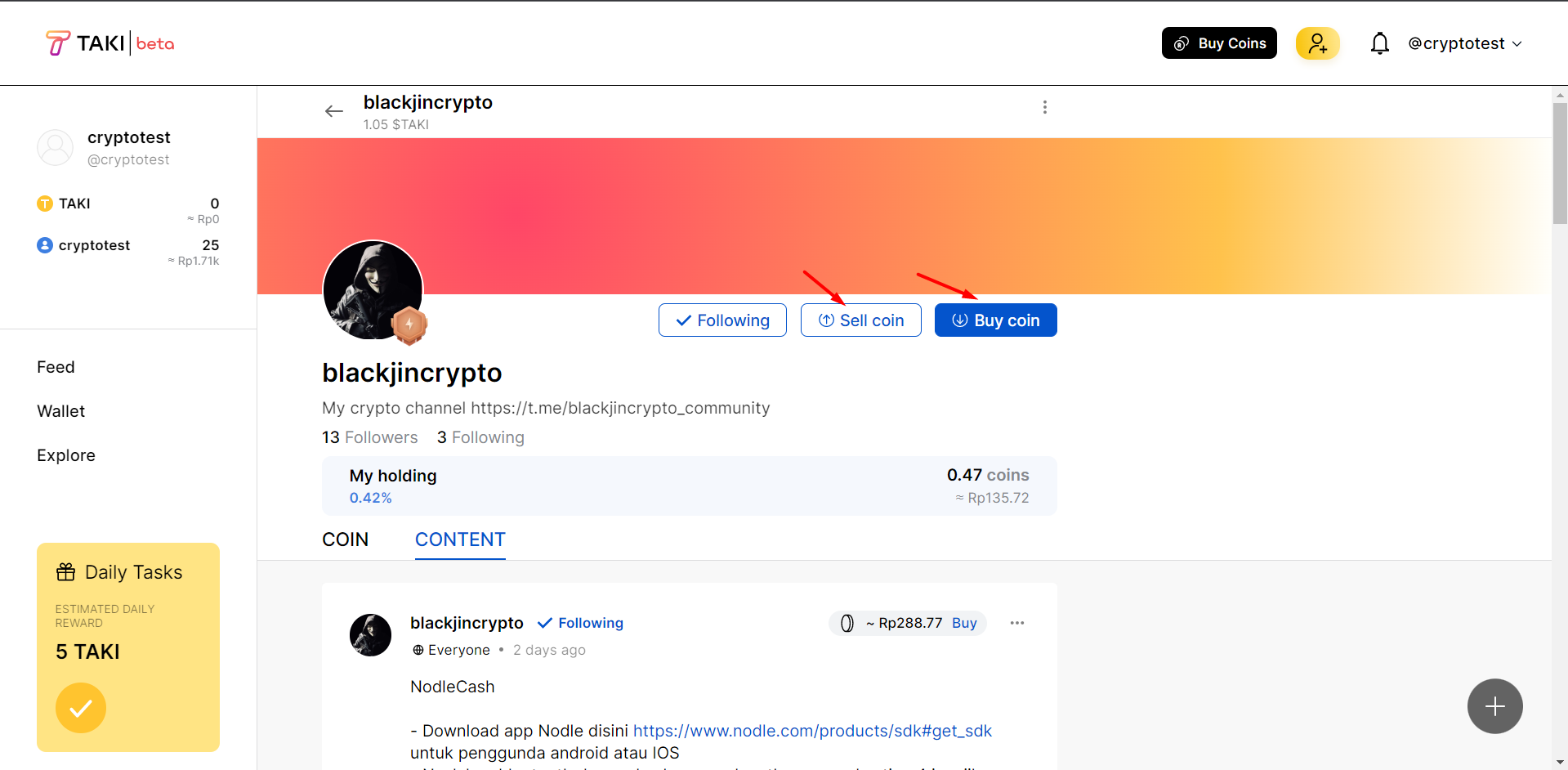Click the My holding 0.42% value
1568x770 pixels.
coord(371,498)
